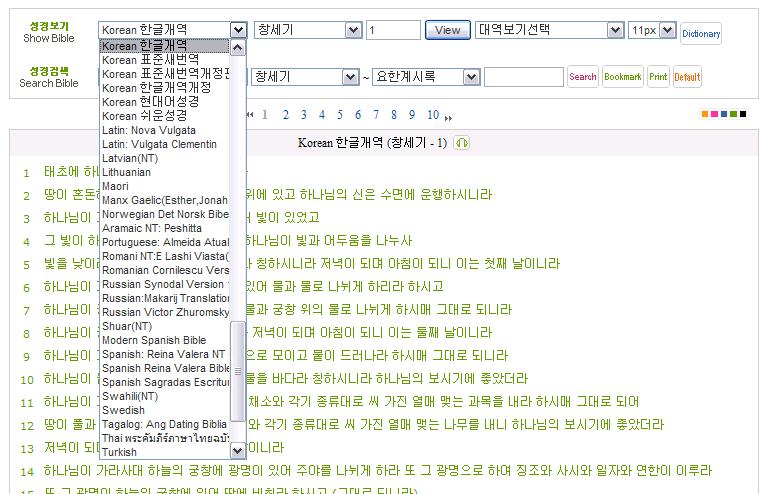Viewport: 762px width, 494px height.
Task: Click the Search button
Action: click(582, 77)
